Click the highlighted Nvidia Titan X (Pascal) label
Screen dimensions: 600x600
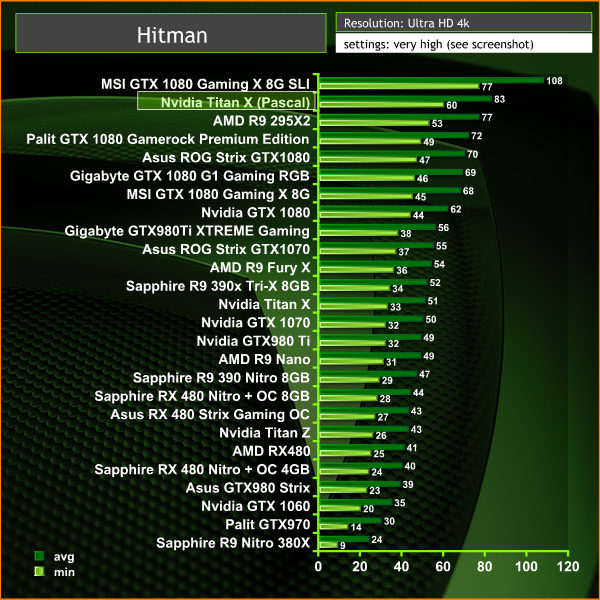click(235, 102)
